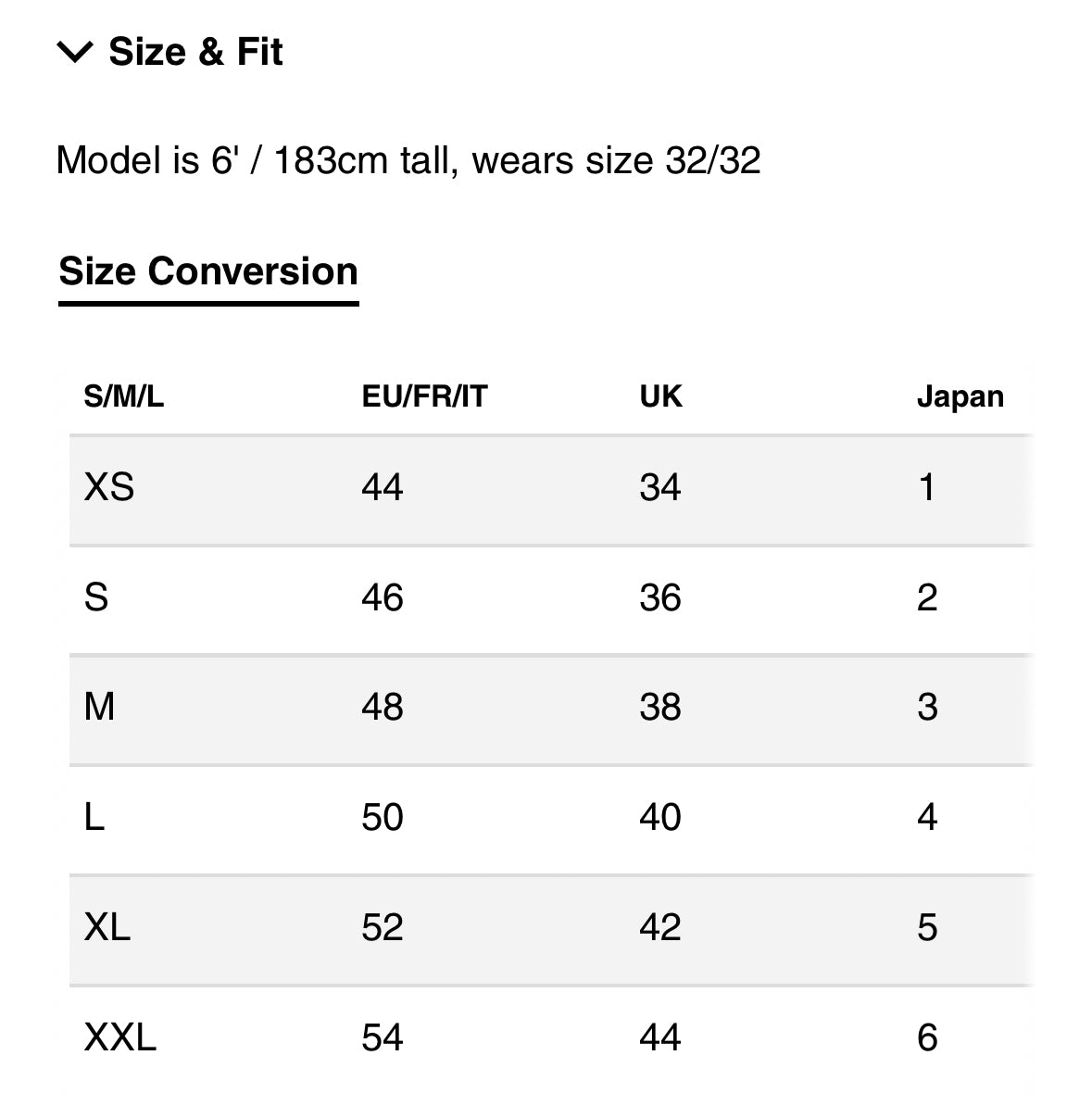Select the XXL size row label
Viewport: 1092px width, 1118px height.
tap(120, 1037)
